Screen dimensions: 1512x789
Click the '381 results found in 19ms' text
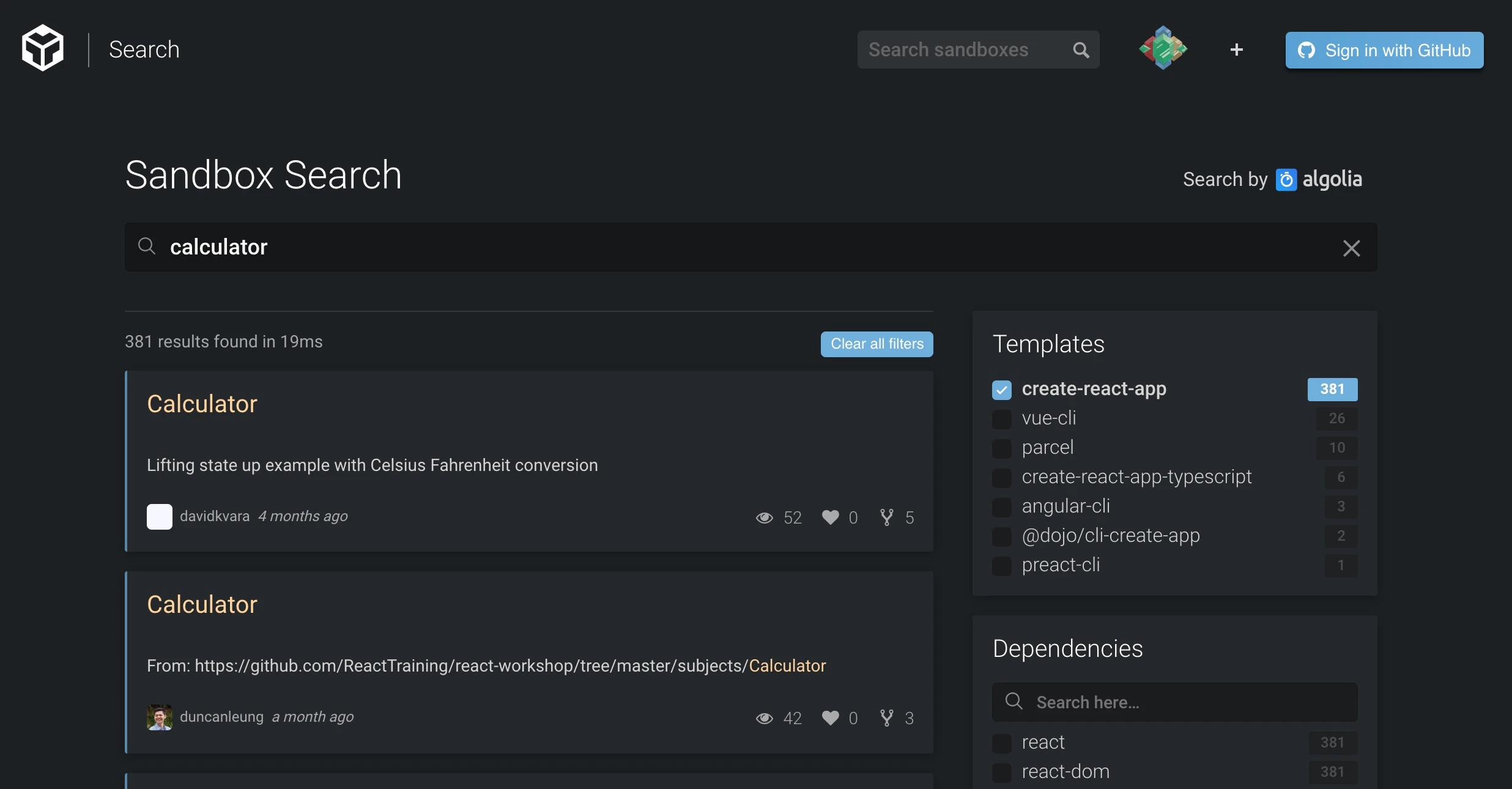tap(224, 341)
